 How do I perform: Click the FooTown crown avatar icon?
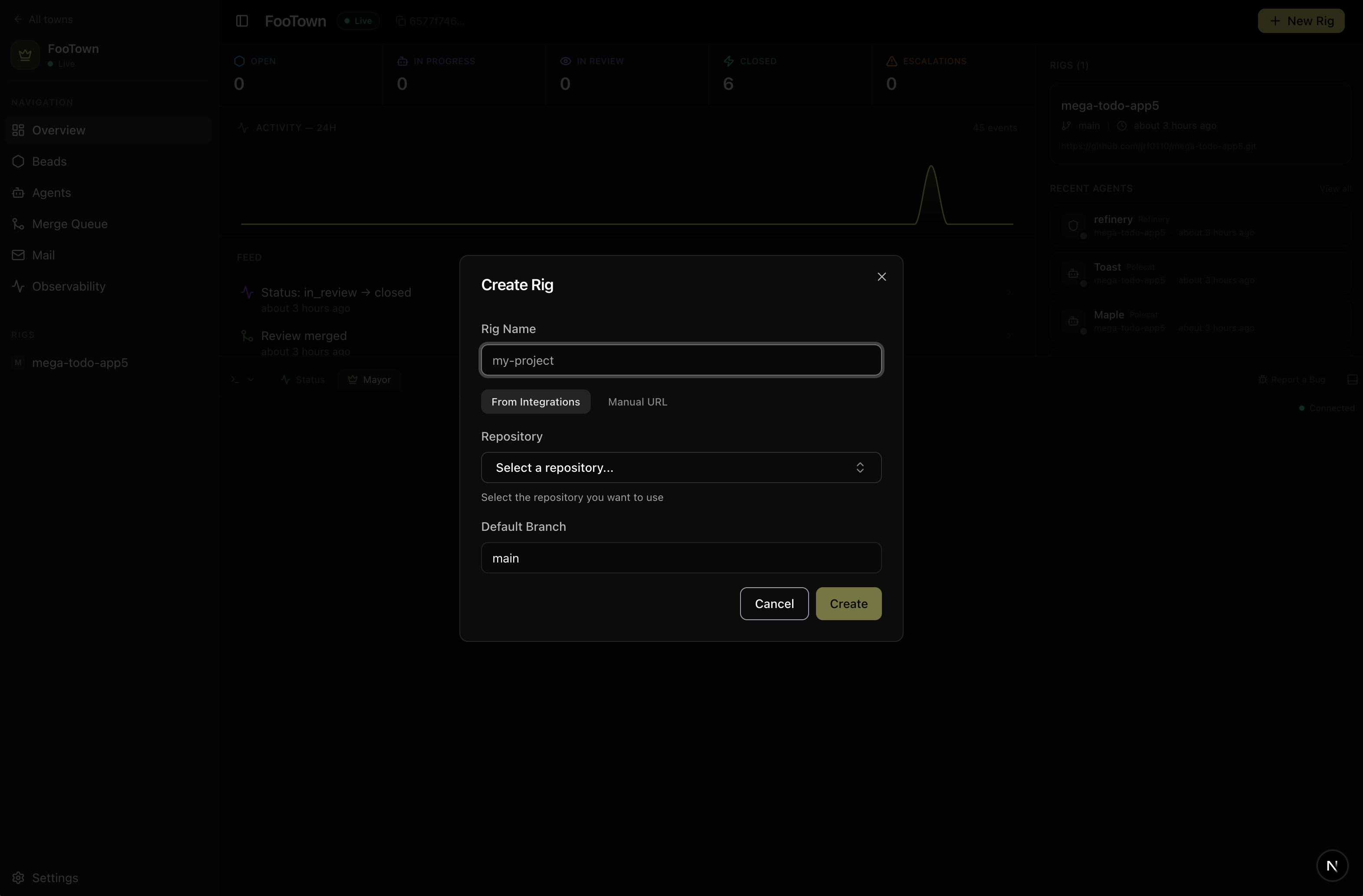click(x=25, y=55)
